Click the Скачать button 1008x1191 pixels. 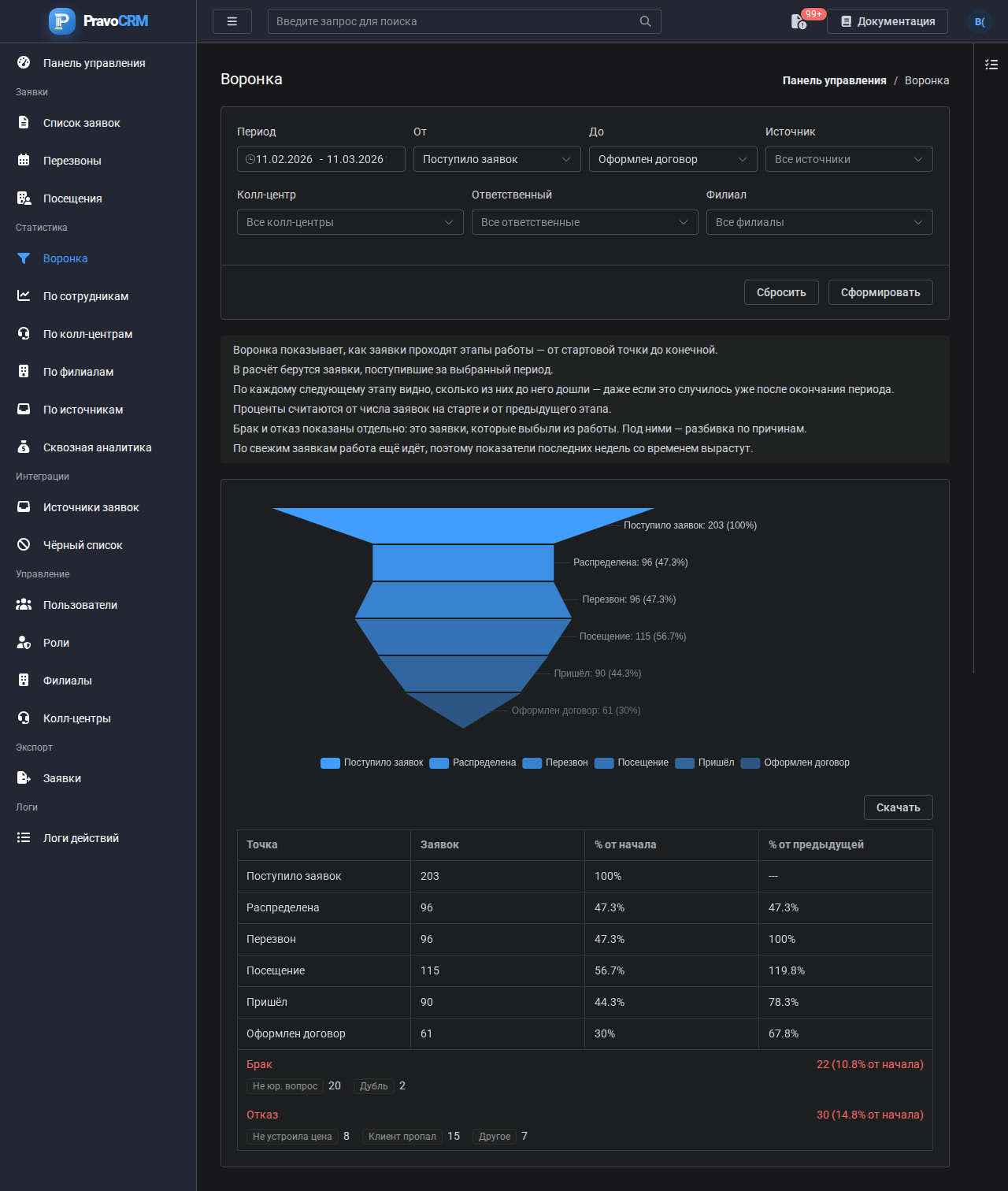tap(899, 807)
